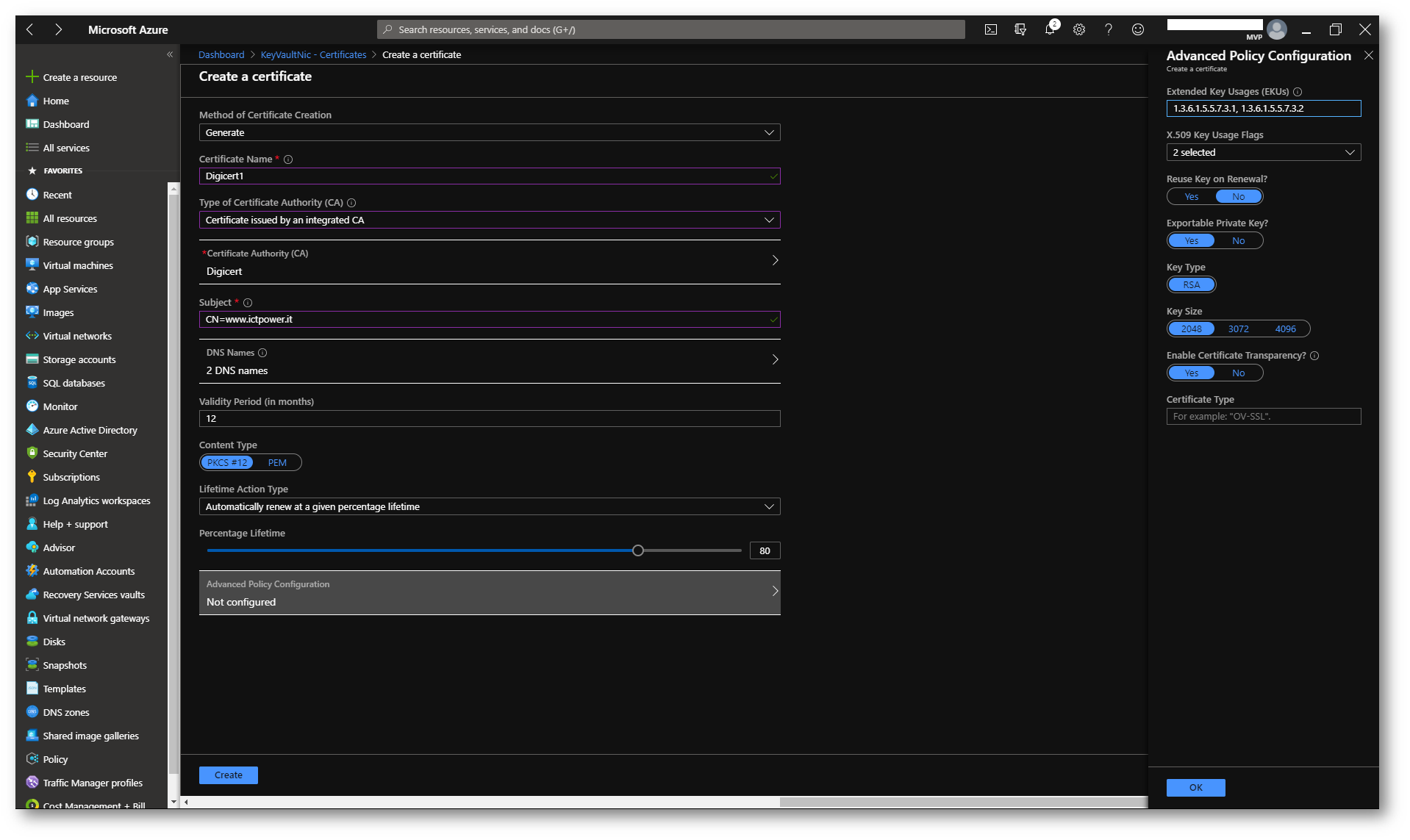Image resolution: width=1410 pixels, height=840 pixels.
Task: Open the Recovery Services vaults icon
Action: pos(32,595)
